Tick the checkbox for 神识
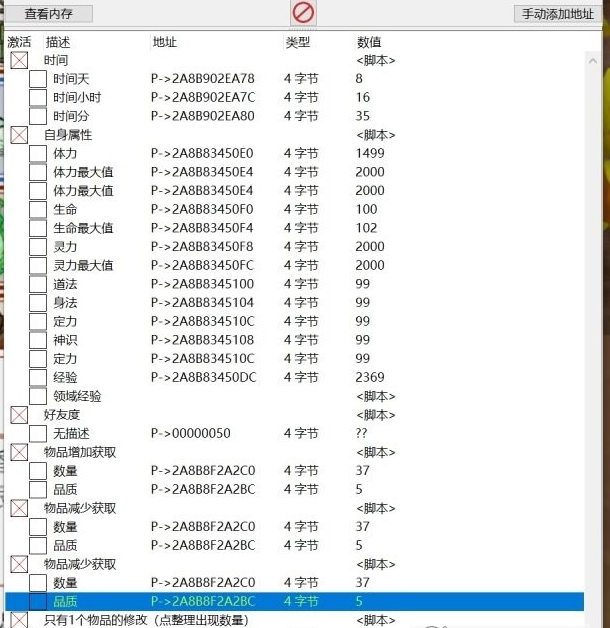Image resolution: width=610 pixels, height=628 pixels. point(38,340)
